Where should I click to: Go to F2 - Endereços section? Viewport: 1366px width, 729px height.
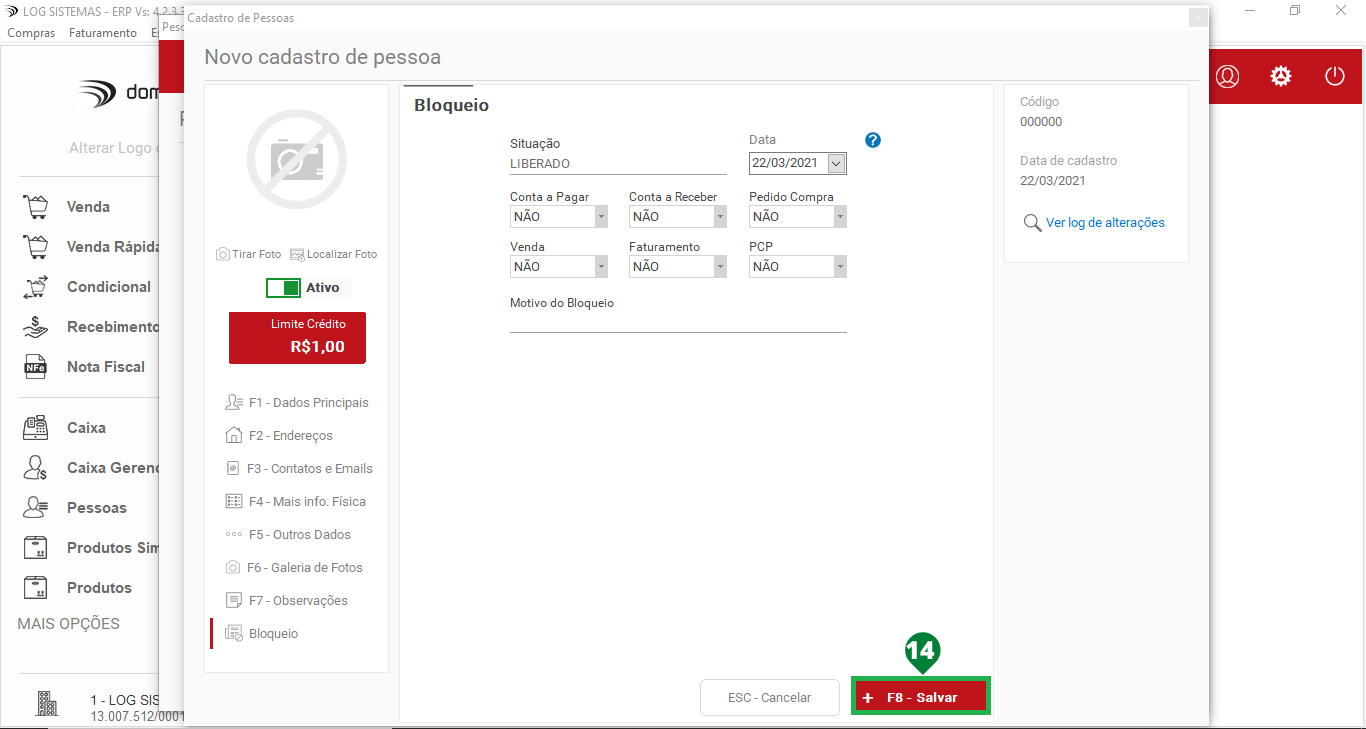click(279, 436)
